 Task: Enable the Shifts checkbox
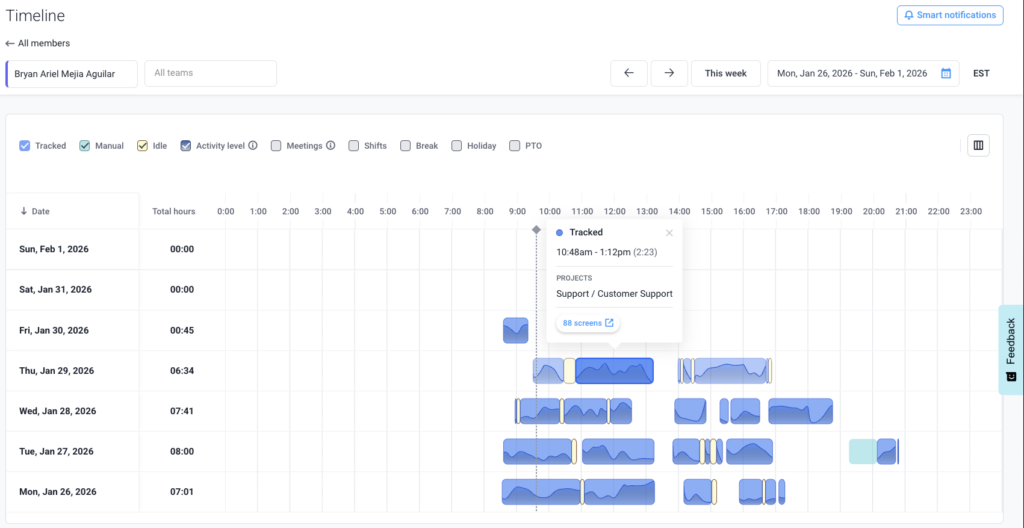click(354, 146)
